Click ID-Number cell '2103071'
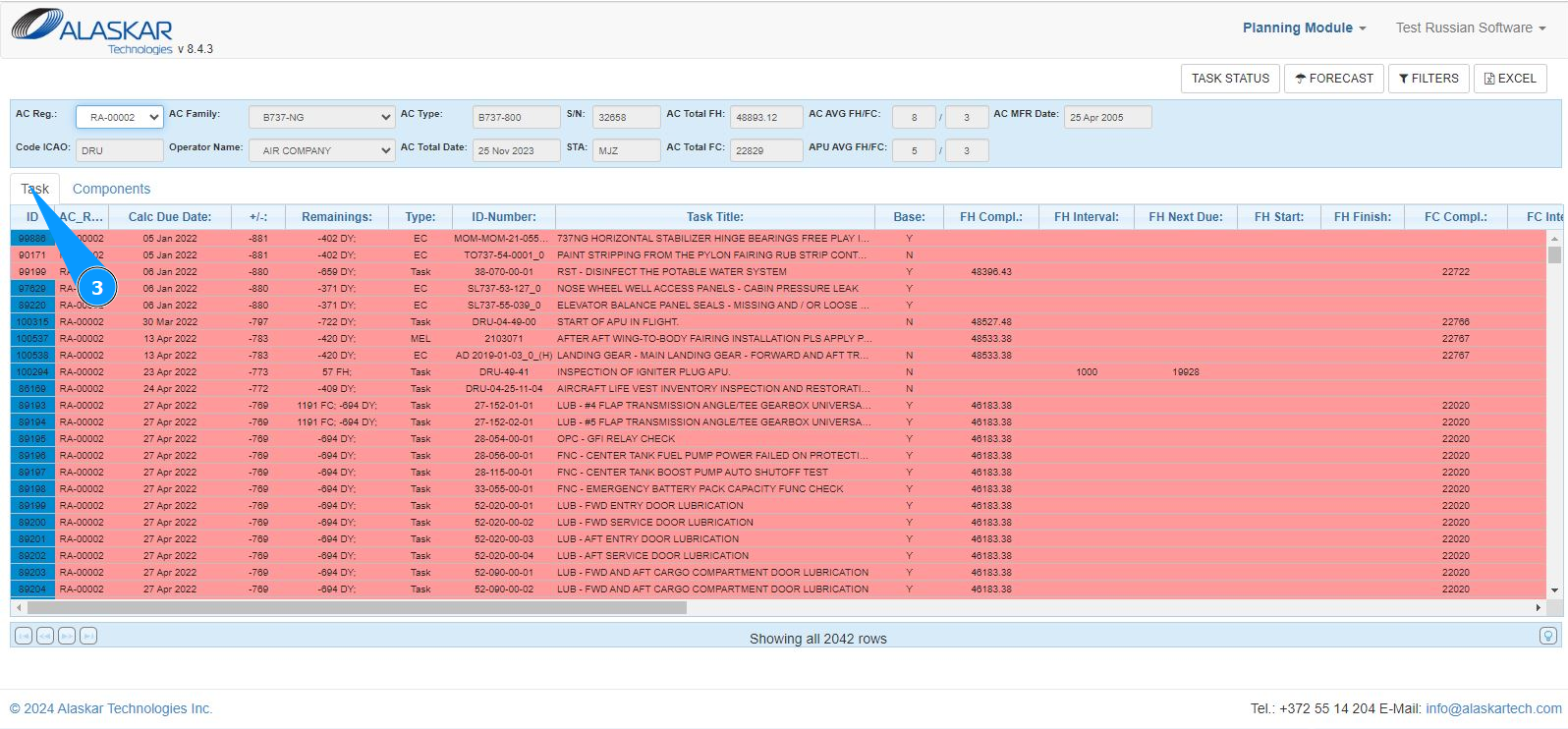Screen dimensions: 1568x729 (x=504, y=339)
